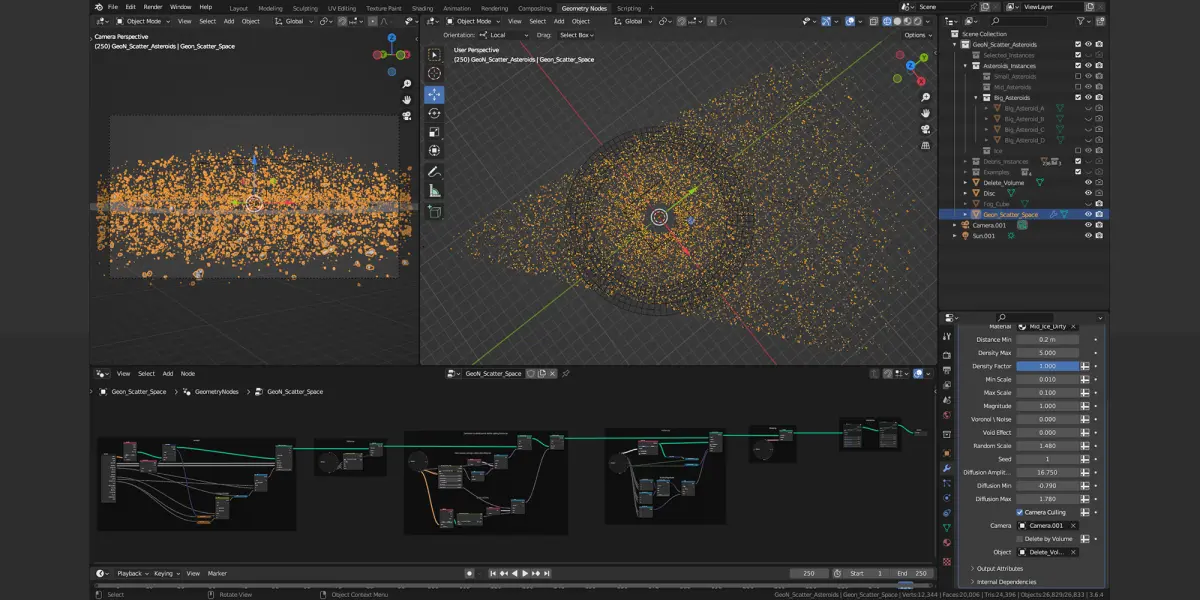Click the play animation button
Viewport: 1200px width, 600px height.
click(x=526, y=573)
